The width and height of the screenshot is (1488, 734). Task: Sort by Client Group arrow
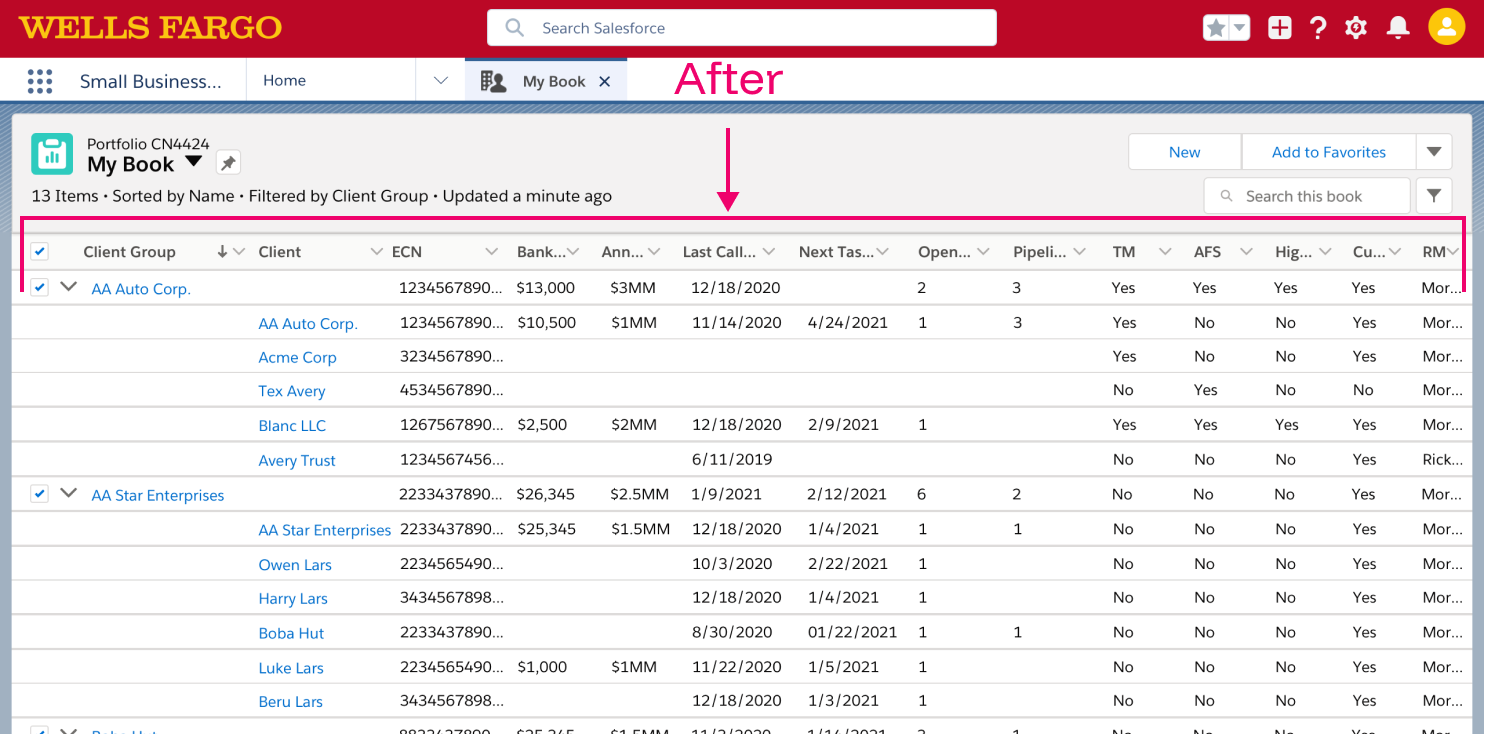[222, 252]
